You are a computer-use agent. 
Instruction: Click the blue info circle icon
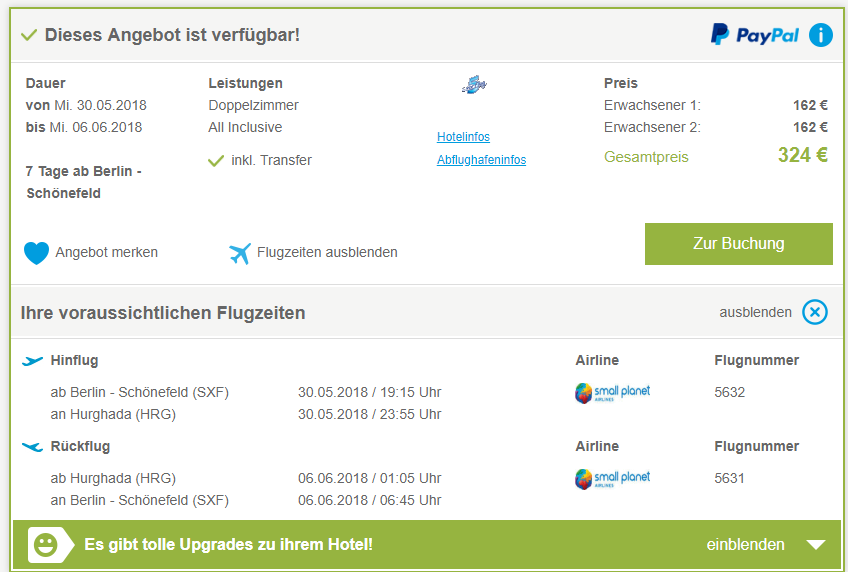(x=820, y=35)
